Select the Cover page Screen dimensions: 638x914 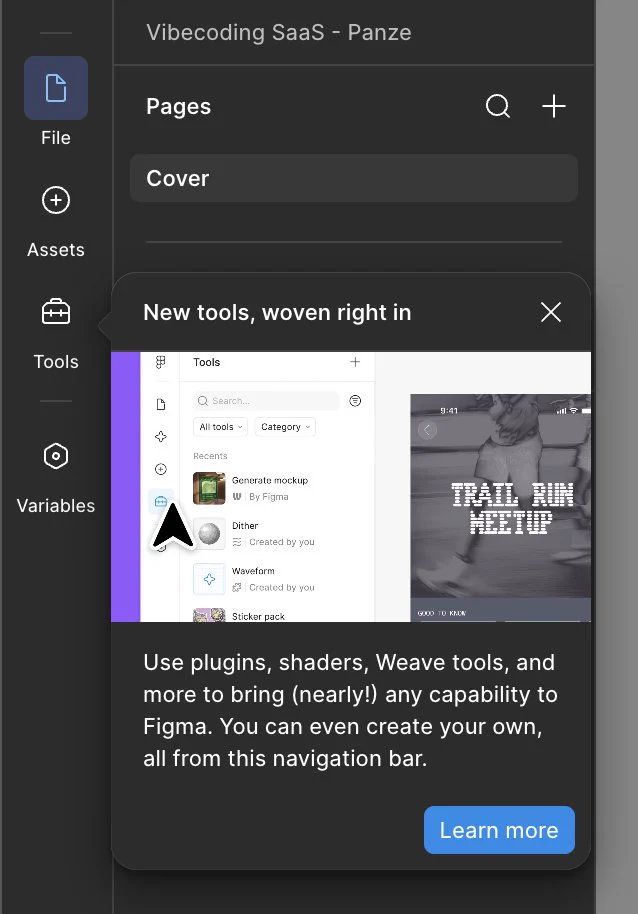(354, 178)
